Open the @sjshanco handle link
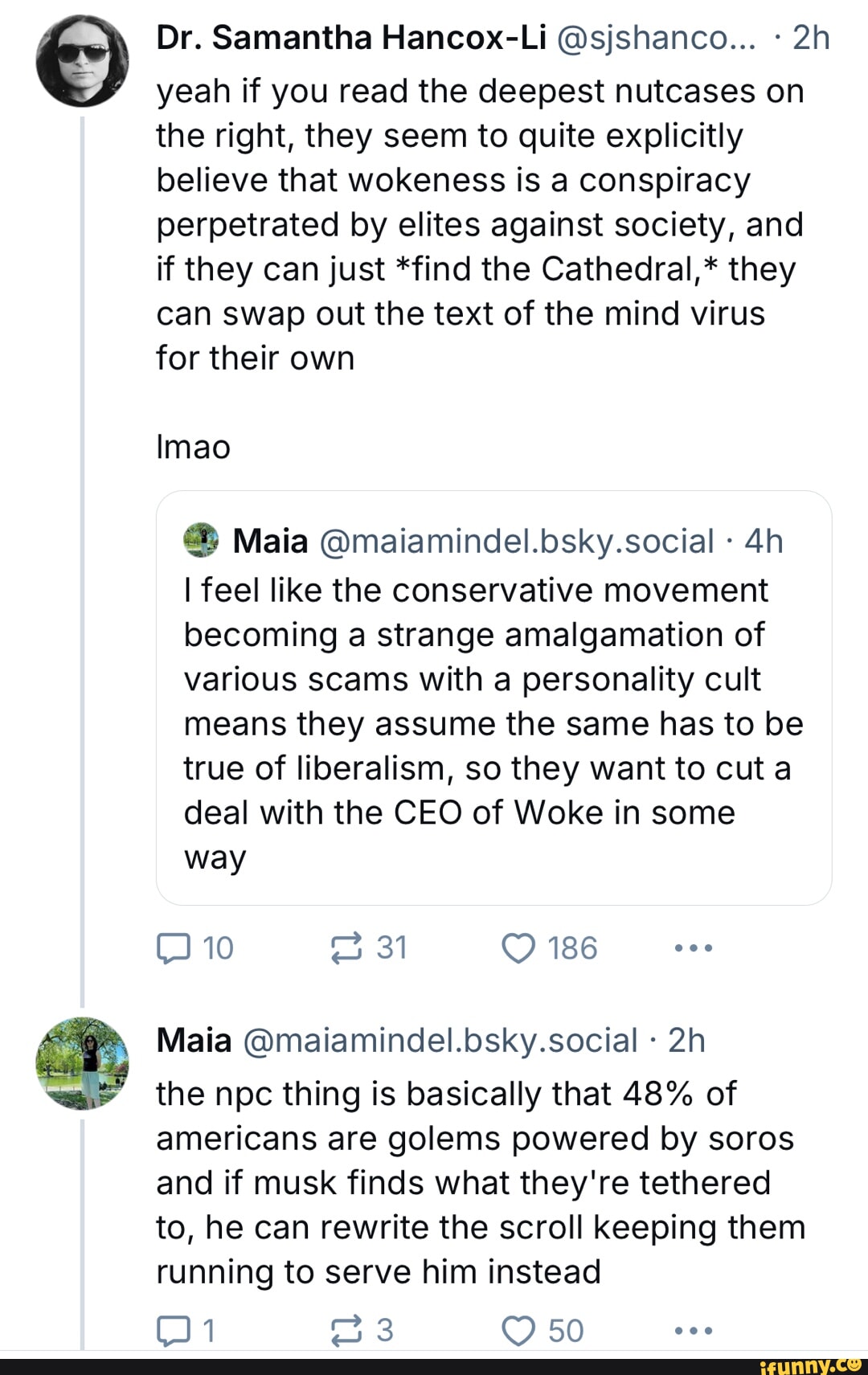 656,38
